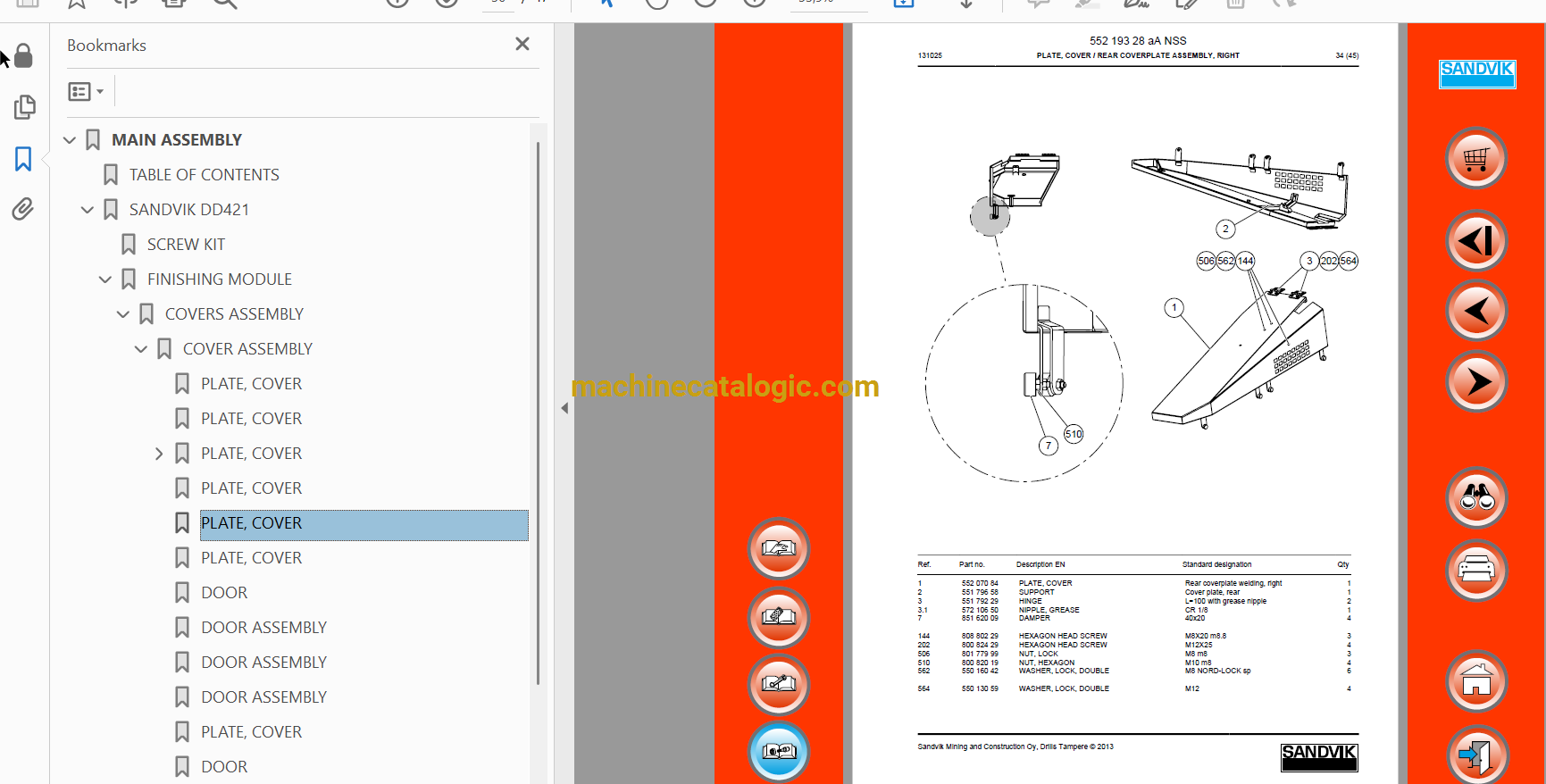Toggle the Bookmarks panel icon

pyautogui.click(x=23, y=159)
